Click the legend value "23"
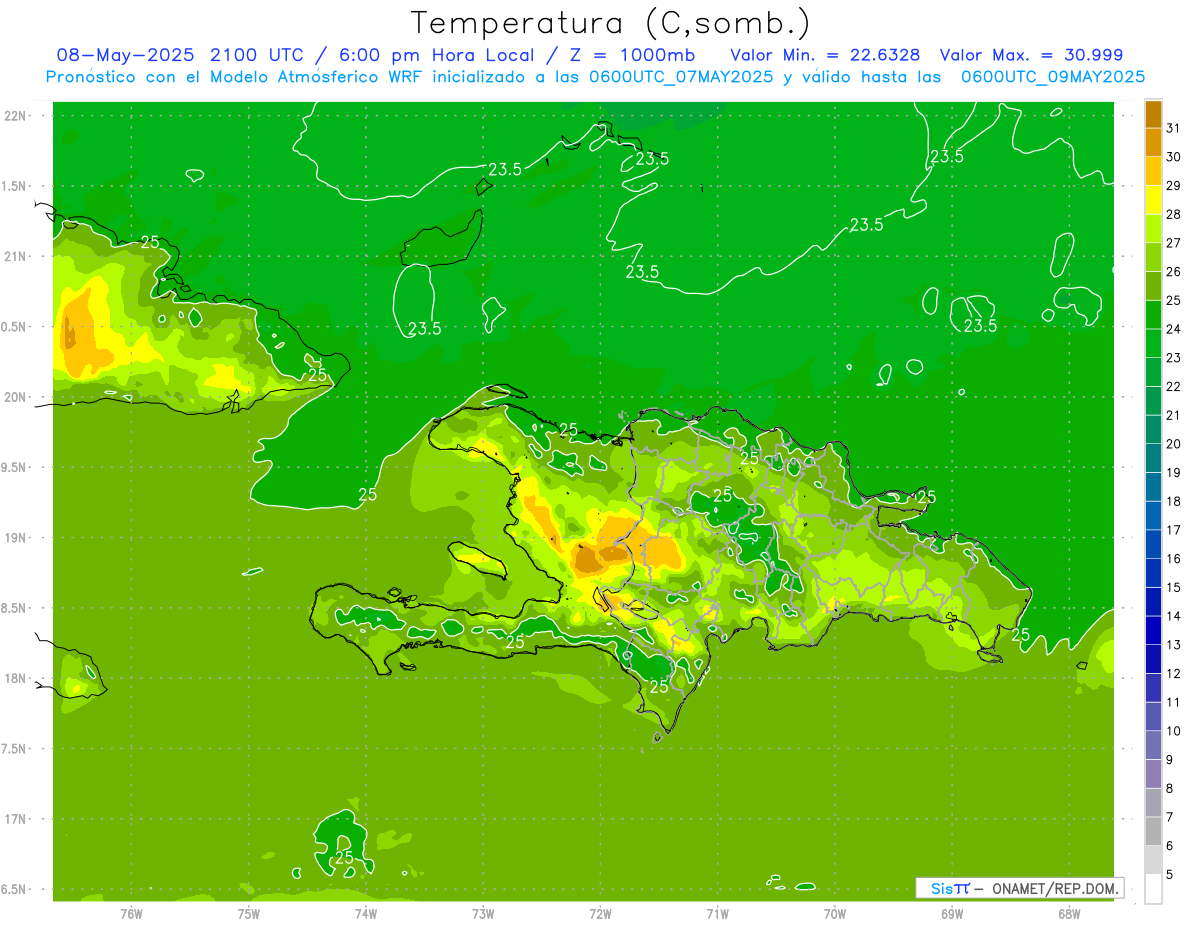Screen dimensions: 1200x927 (1174, 358)
